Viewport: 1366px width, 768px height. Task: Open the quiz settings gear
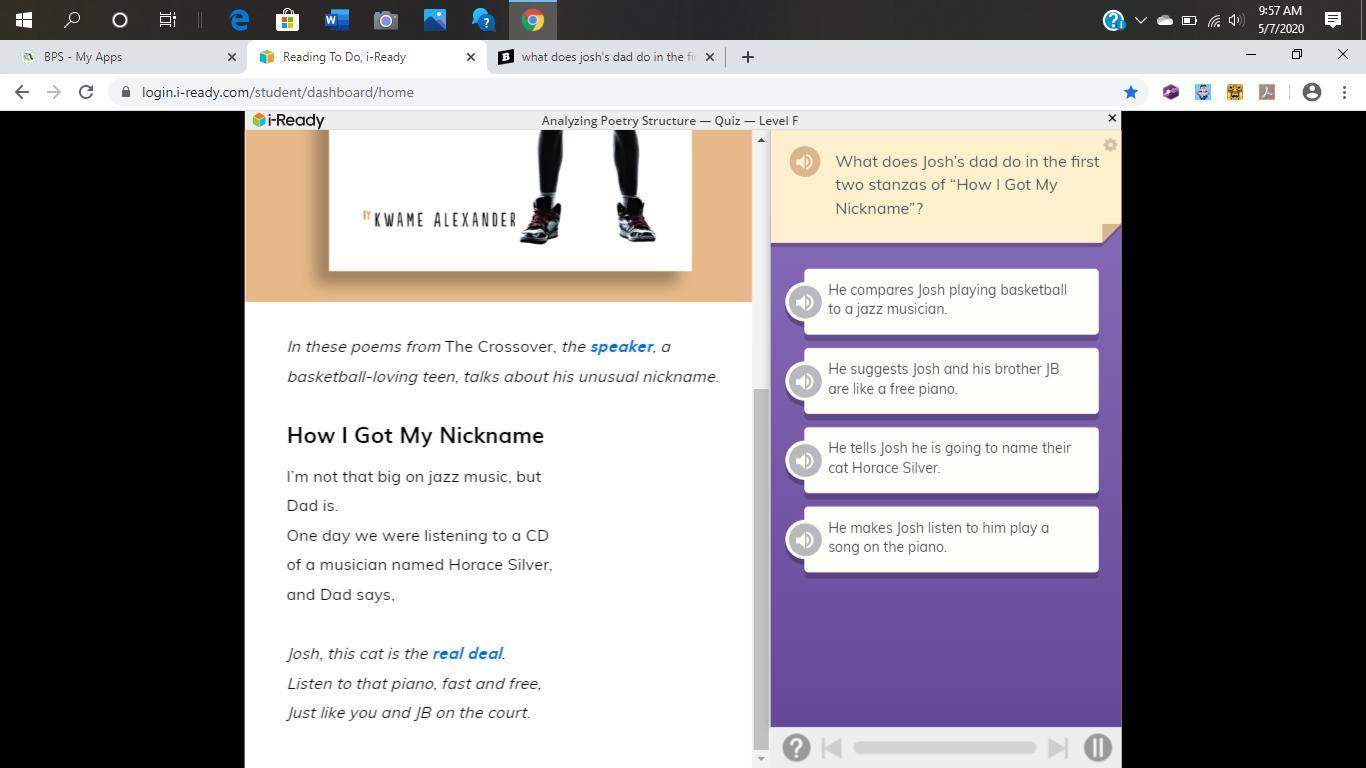[1110, 145]
